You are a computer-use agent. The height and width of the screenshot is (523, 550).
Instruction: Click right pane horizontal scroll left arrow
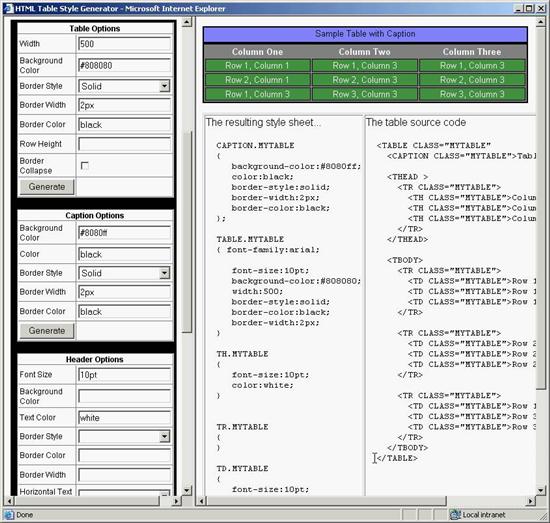tap(201, 501)
